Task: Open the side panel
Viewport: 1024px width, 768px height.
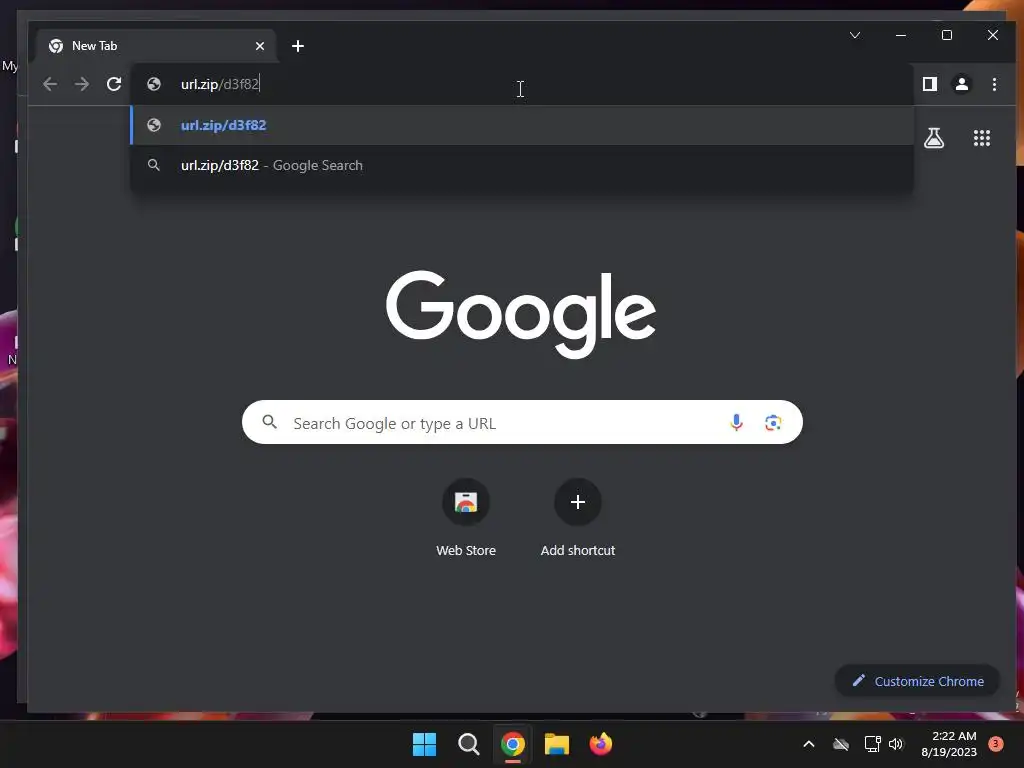Action: tap(930, 84)
